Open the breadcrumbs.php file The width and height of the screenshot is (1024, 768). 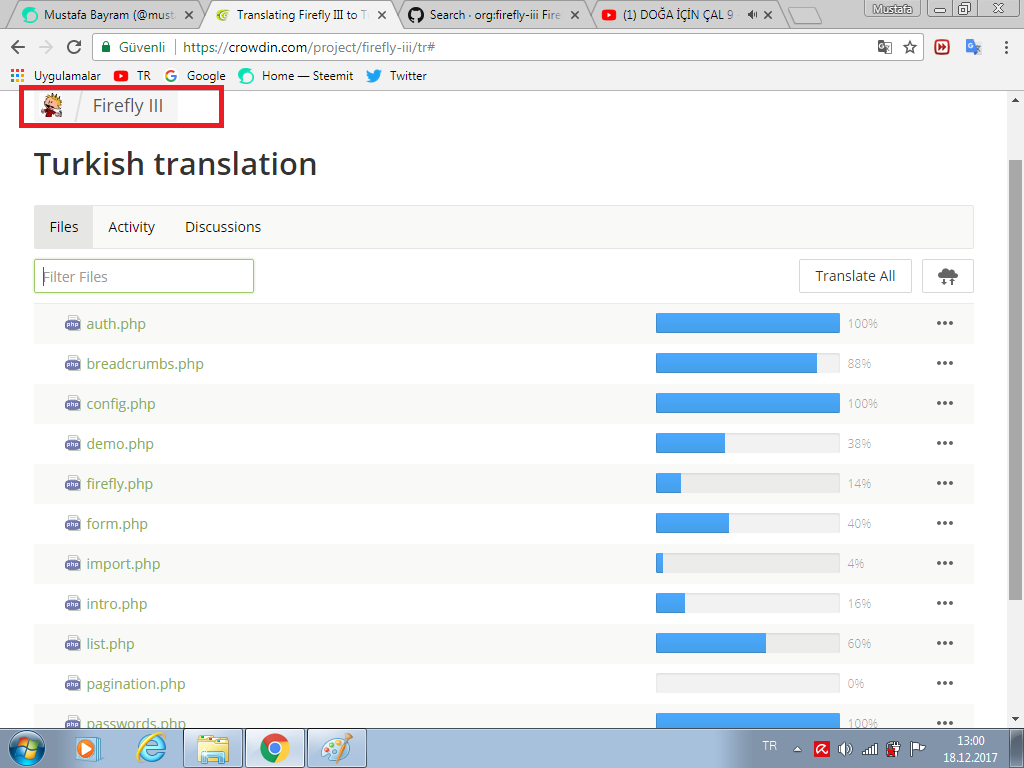point(145,364)
